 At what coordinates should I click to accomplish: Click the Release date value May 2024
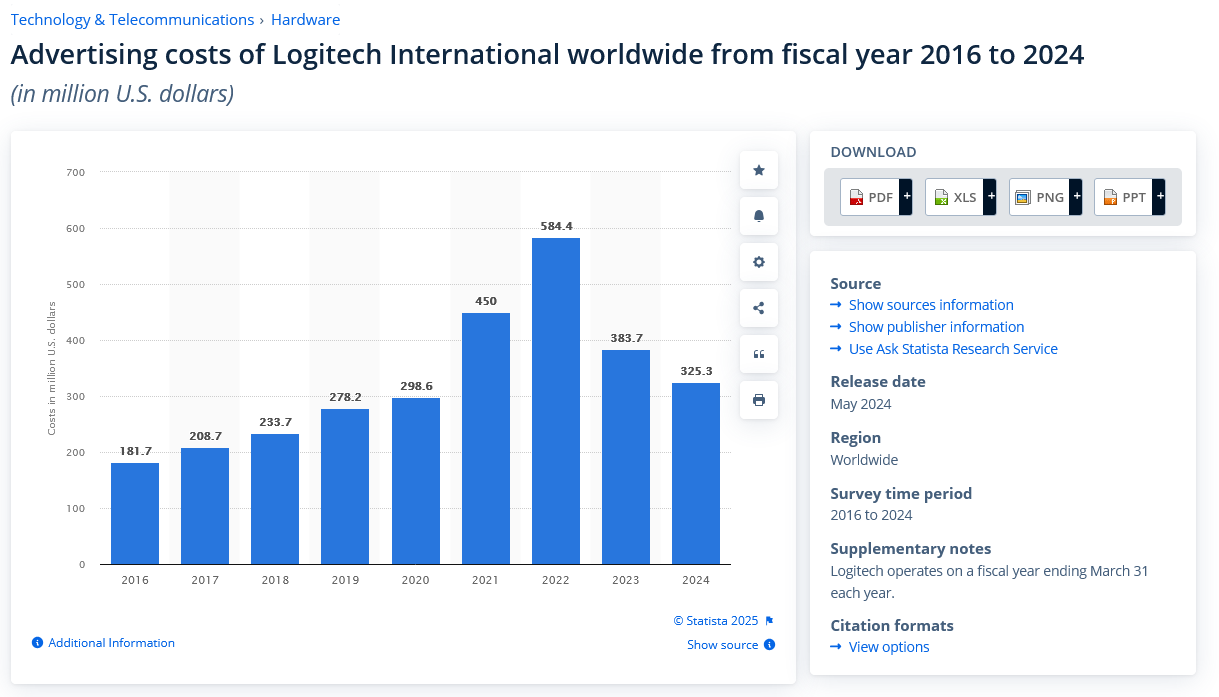pyautogui.click(x=861, y=404)
